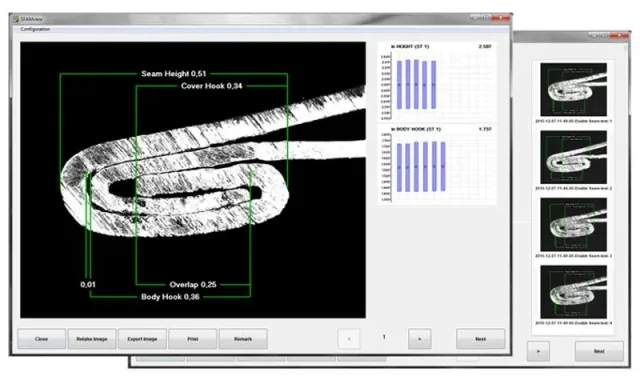Click the Seam Height 0,51 label
This screenshot has width=640, height=380.
(x=173, y=74)
